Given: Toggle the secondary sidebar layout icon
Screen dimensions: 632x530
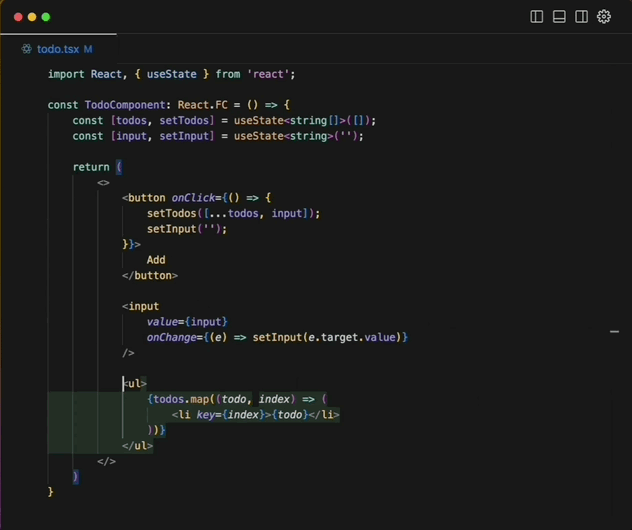Looking at the screenshot, I should pos(581,17).
